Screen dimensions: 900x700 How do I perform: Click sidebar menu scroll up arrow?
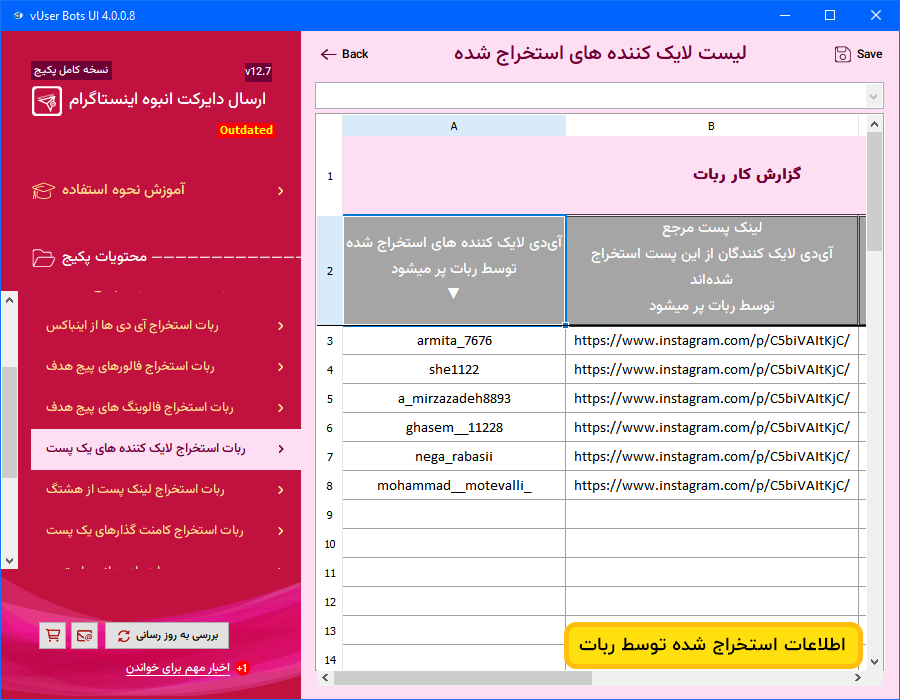click(x=9, y=300)
